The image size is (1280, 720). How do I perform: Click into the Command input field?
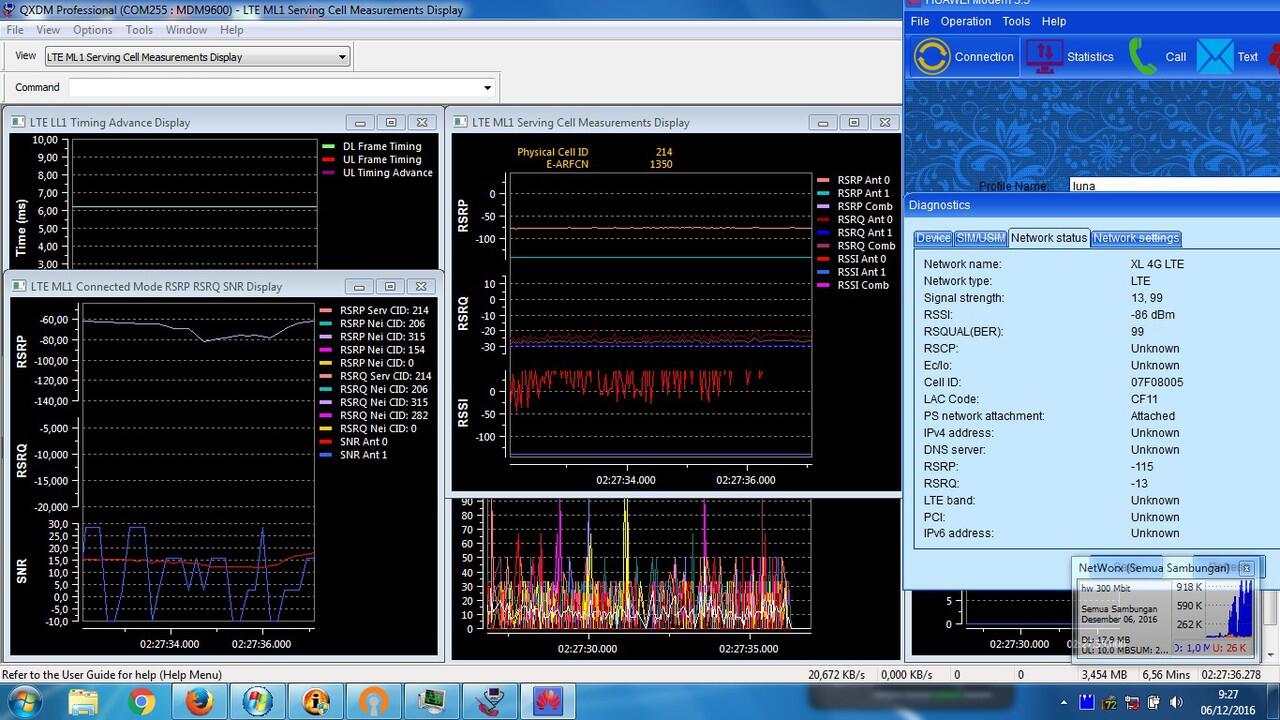coord(273,87)
